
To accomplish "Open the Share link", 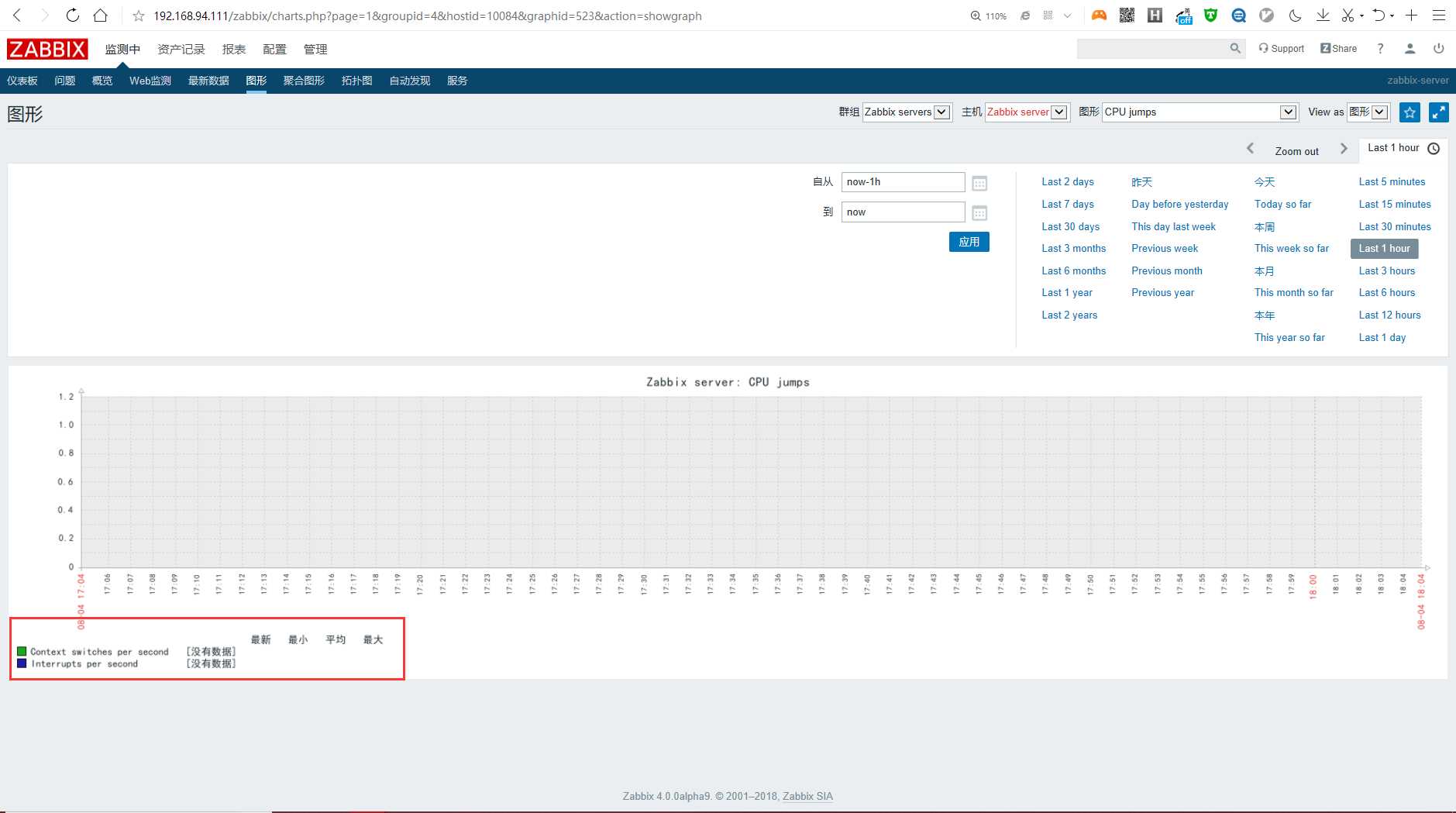I will (1339, 49).
